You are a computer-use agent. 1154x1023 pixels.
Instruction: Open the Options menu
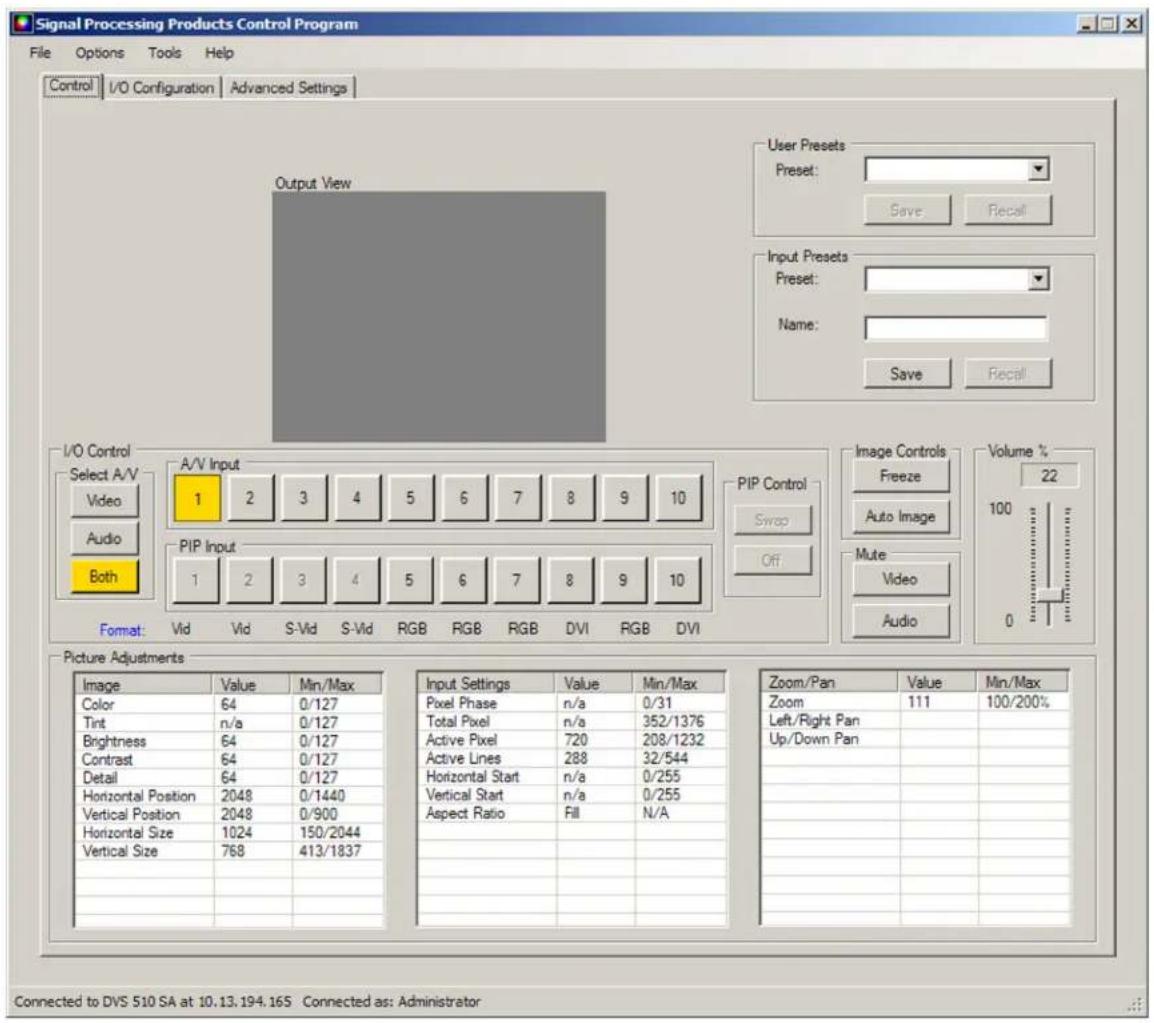[99, 53]
